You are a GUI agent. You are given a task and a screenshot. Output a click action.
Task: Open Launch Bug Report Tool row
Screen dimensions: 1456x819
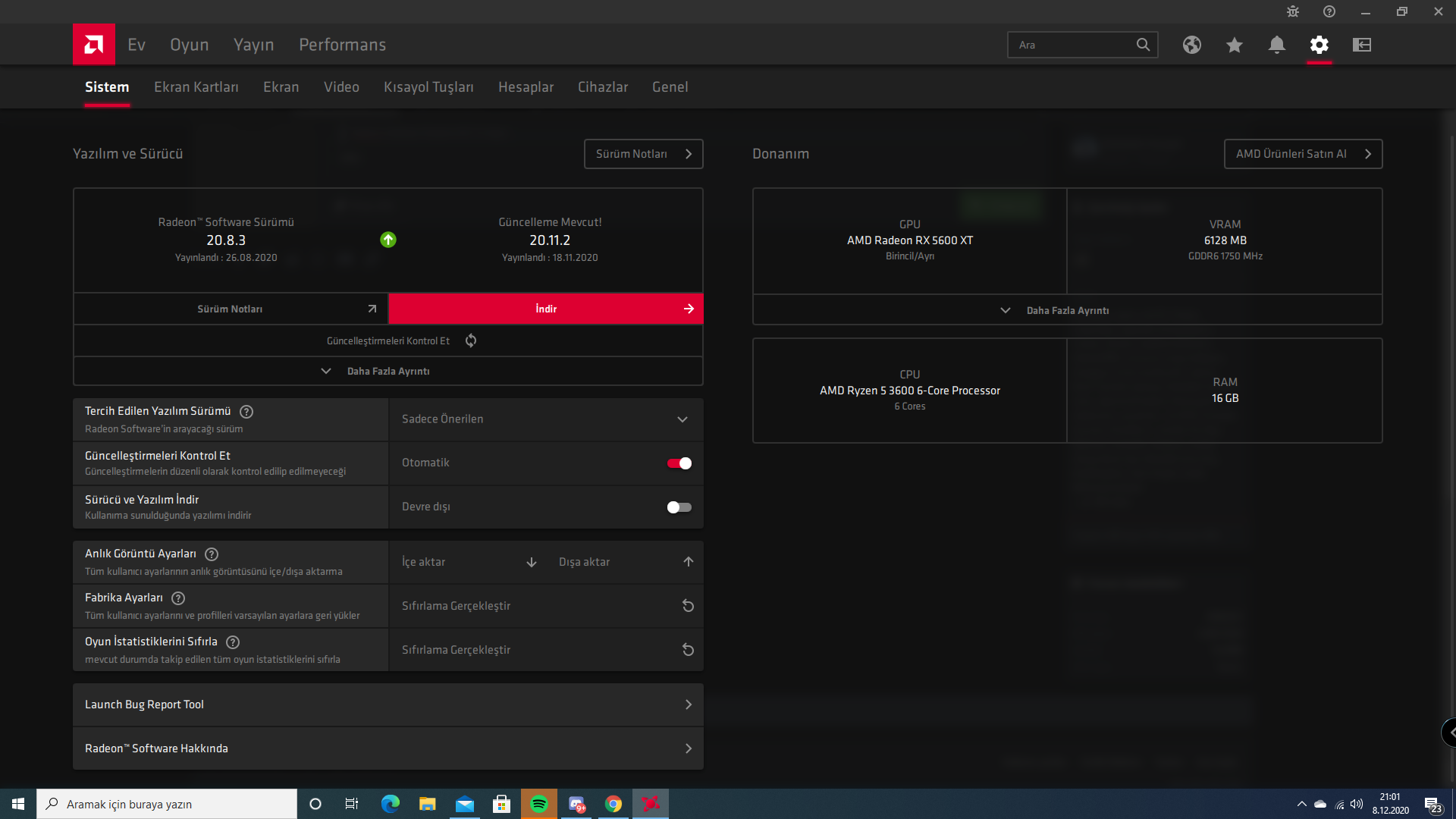[388, 704]
